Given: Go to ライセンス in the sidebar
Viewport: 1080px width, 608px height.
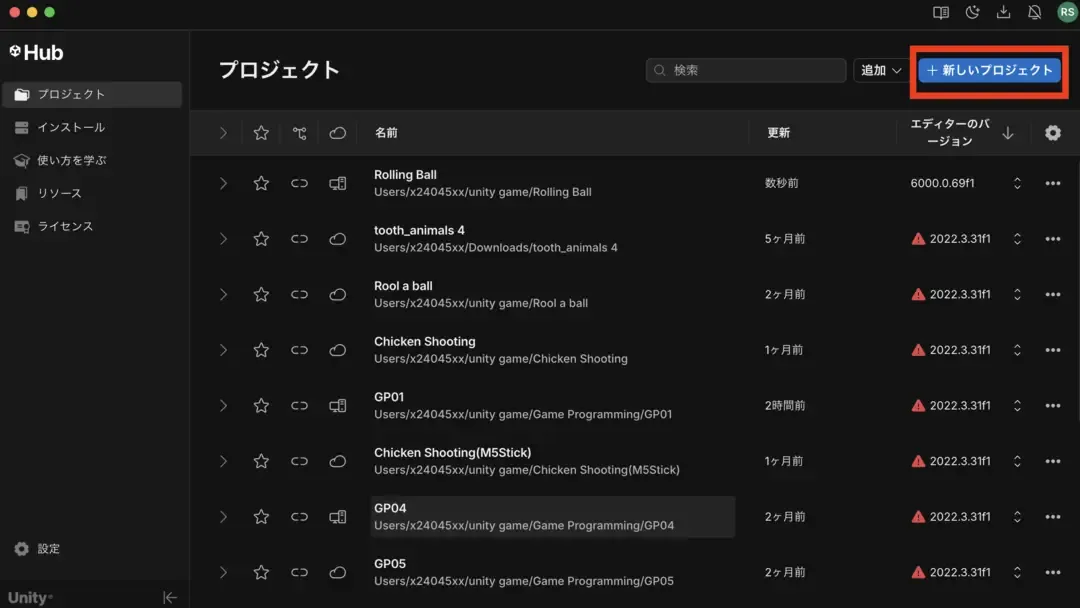Looking at the screenshot, I should (x=65, y=226).
